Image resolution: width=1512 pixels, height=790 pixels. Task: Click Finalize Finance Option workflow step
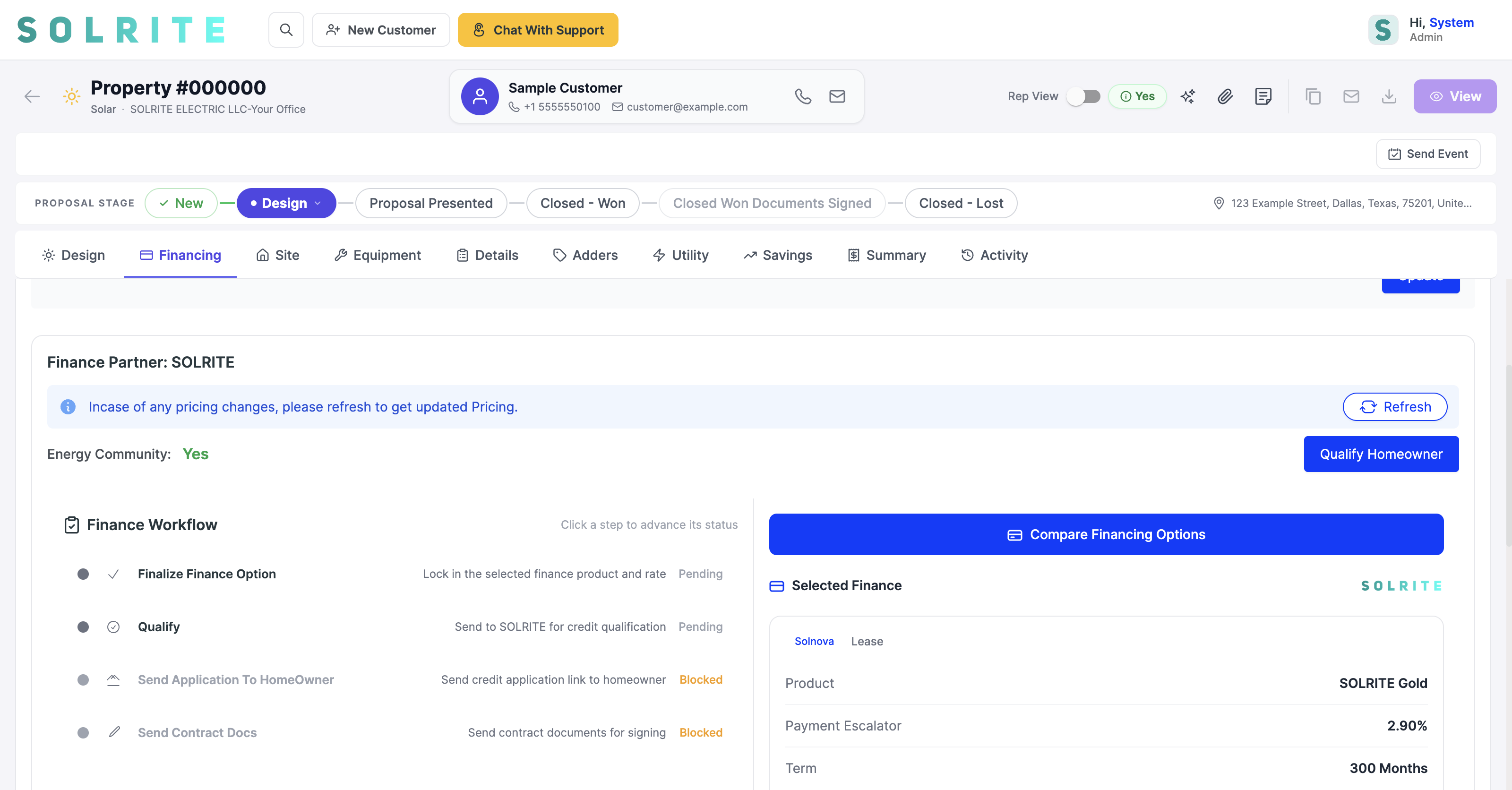[400, 574]
